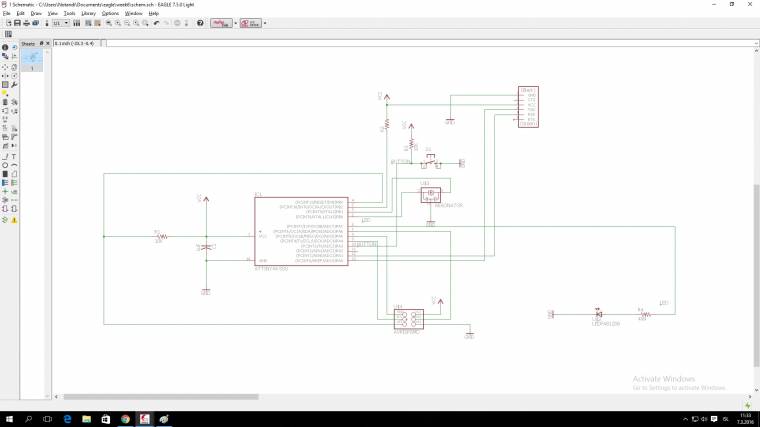Open the Grid settings icon
The width and height of the screenshot is (760, 427).
point(8,34)
